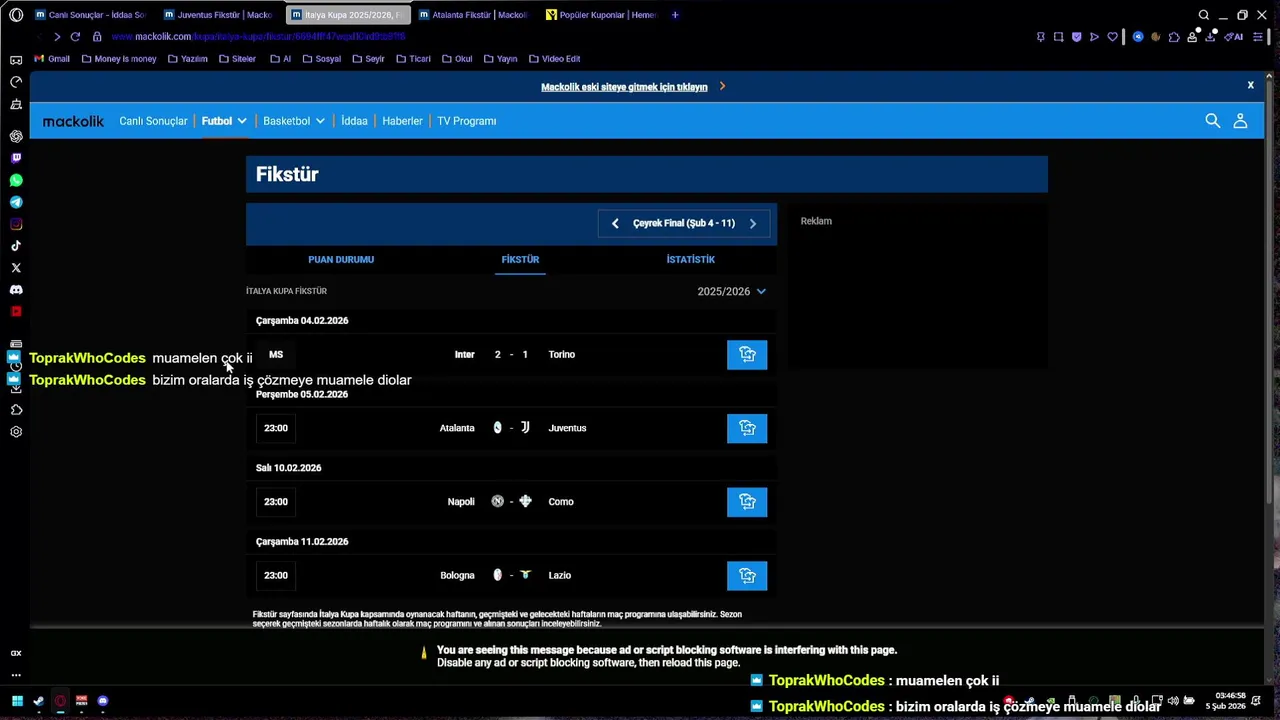The image size is (1280, 720).
Task: Open X (Twitter) in the browser sidebar
Action: coord(16,268)
